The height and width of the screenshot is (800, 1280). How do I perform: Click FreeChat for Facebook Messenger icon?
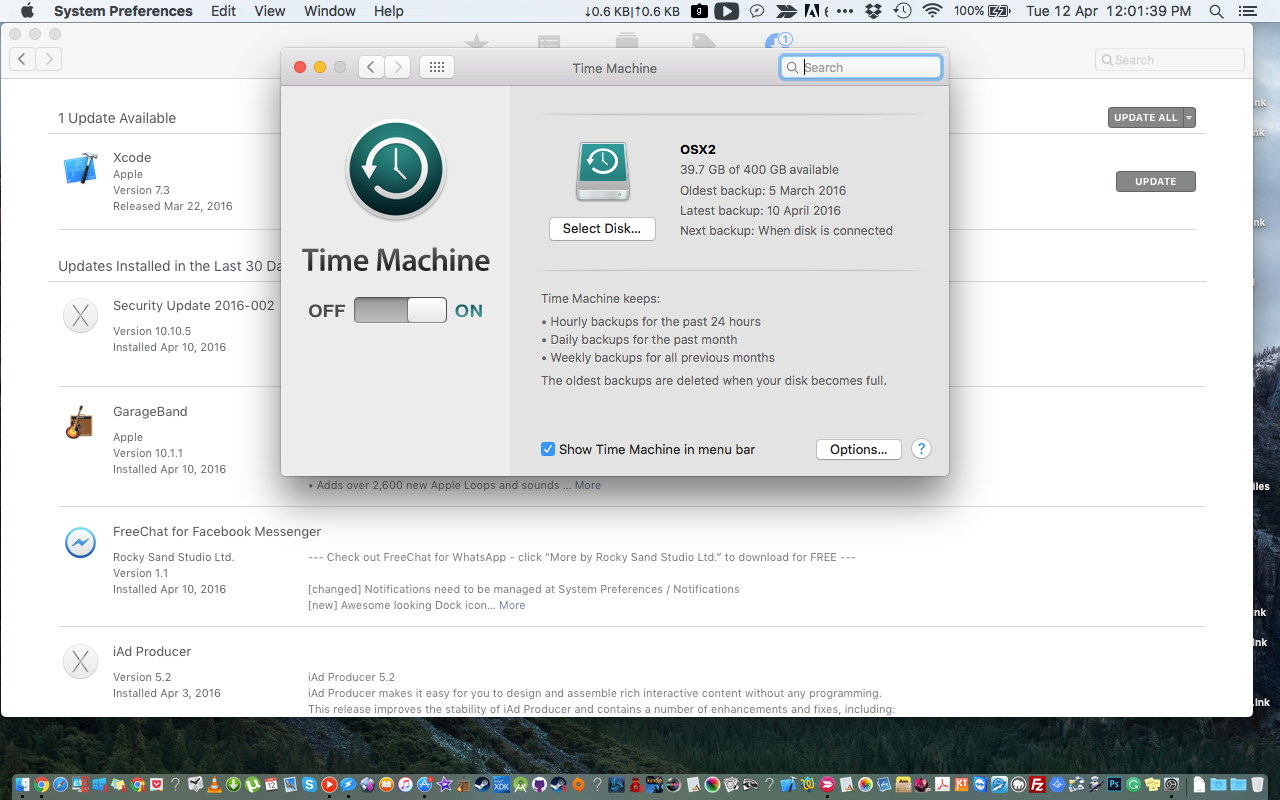coord(80,542)
